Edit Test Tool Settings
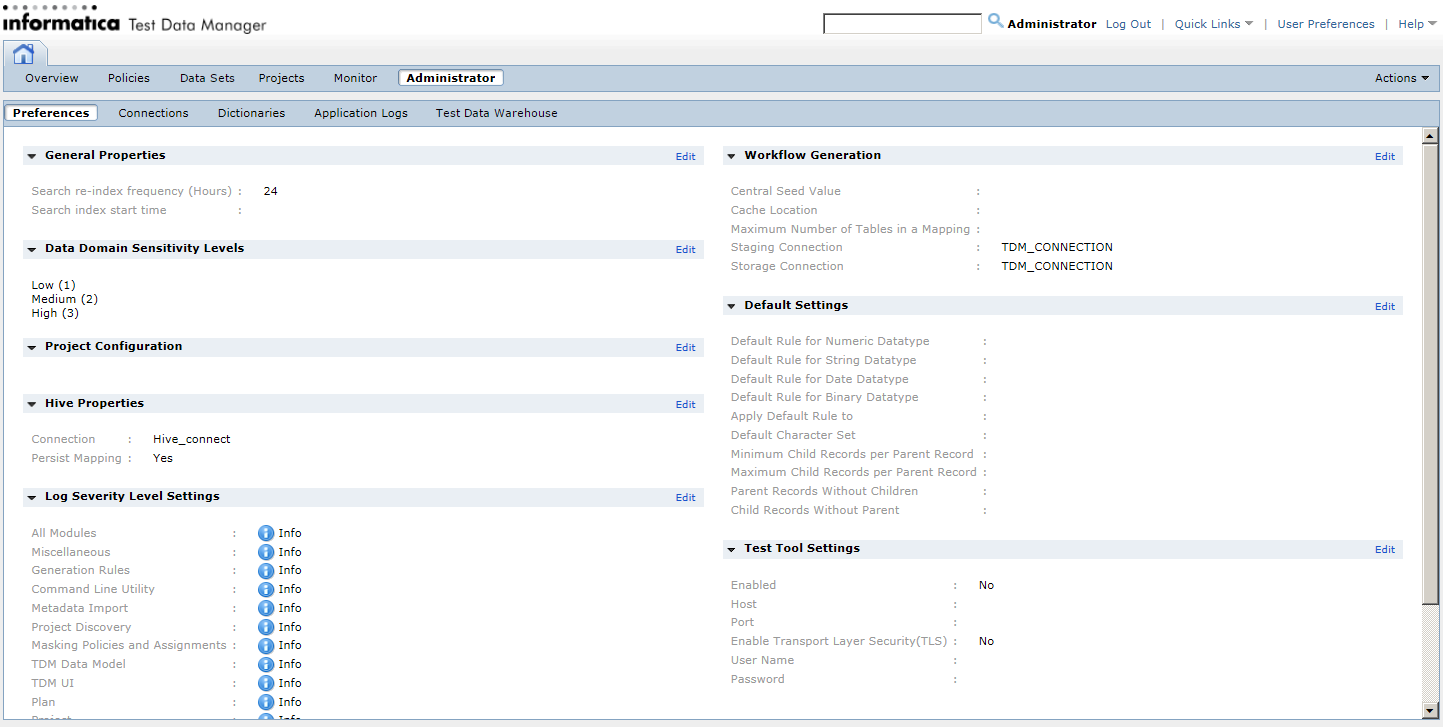 (1385, 550)
